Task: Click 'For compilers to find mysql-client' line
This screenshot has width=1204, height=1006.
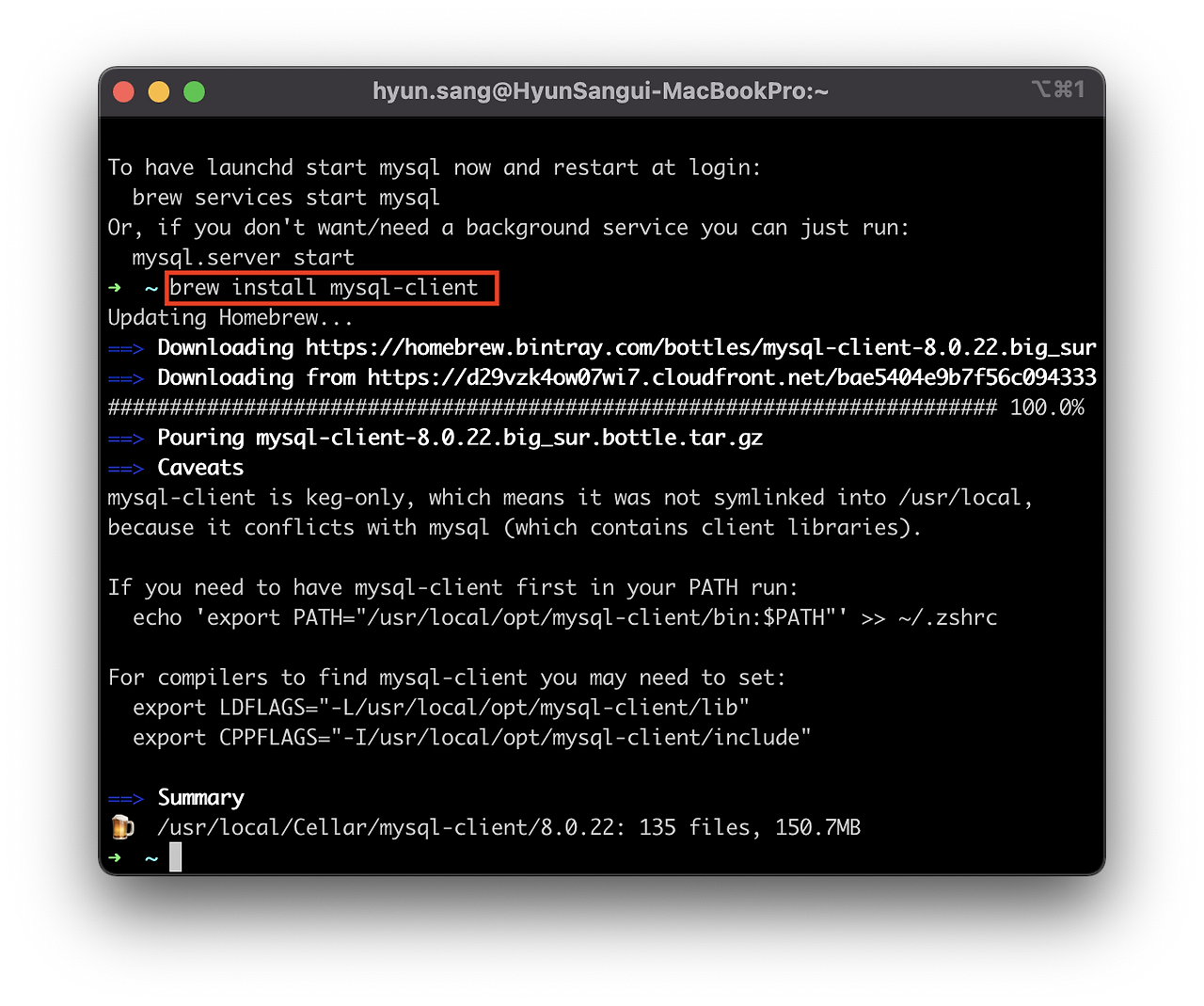Action: (x=447, y=678)
